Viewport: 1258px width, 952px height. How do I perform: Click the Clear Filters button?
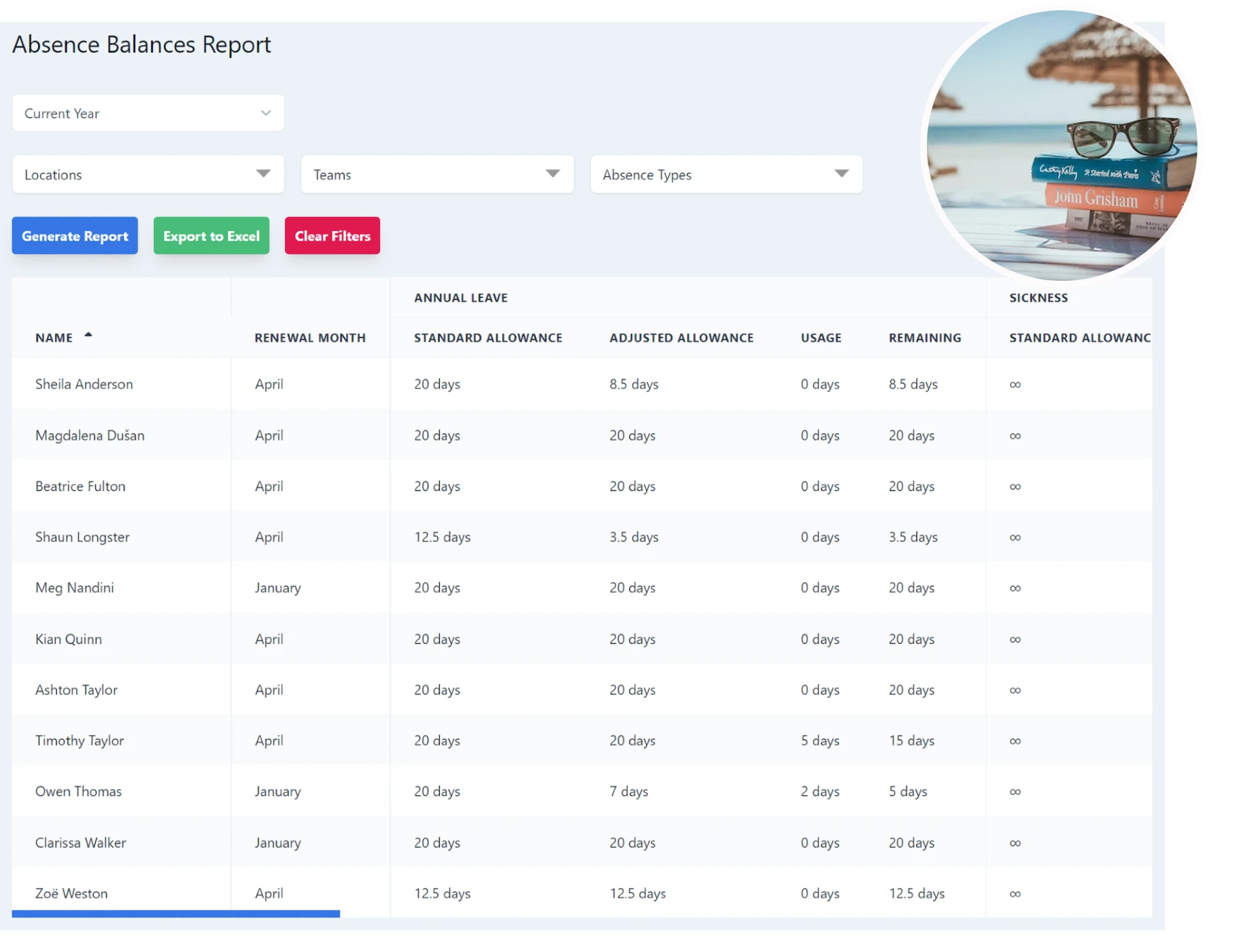(x=332, y=235)
